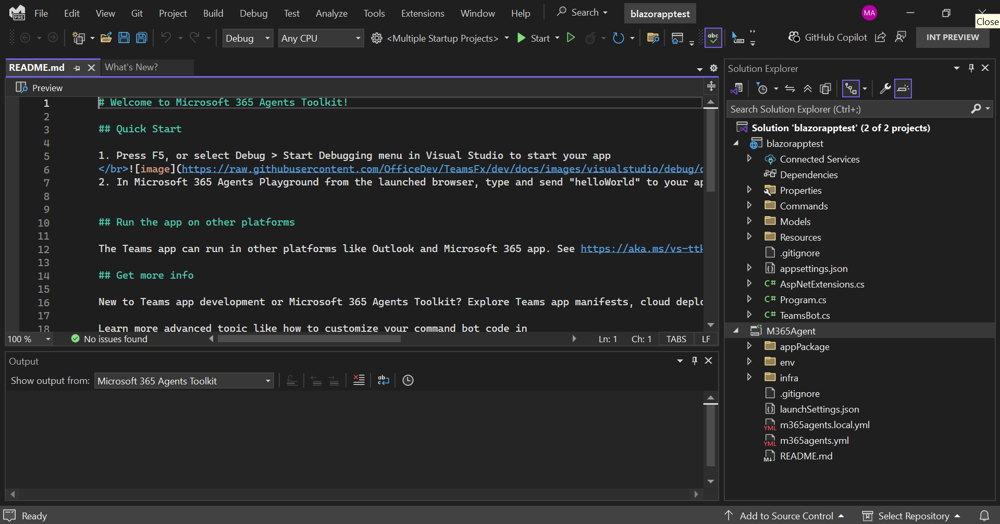
Task: Click Start Without Debugging outline play icon
Action: (571, 38)
